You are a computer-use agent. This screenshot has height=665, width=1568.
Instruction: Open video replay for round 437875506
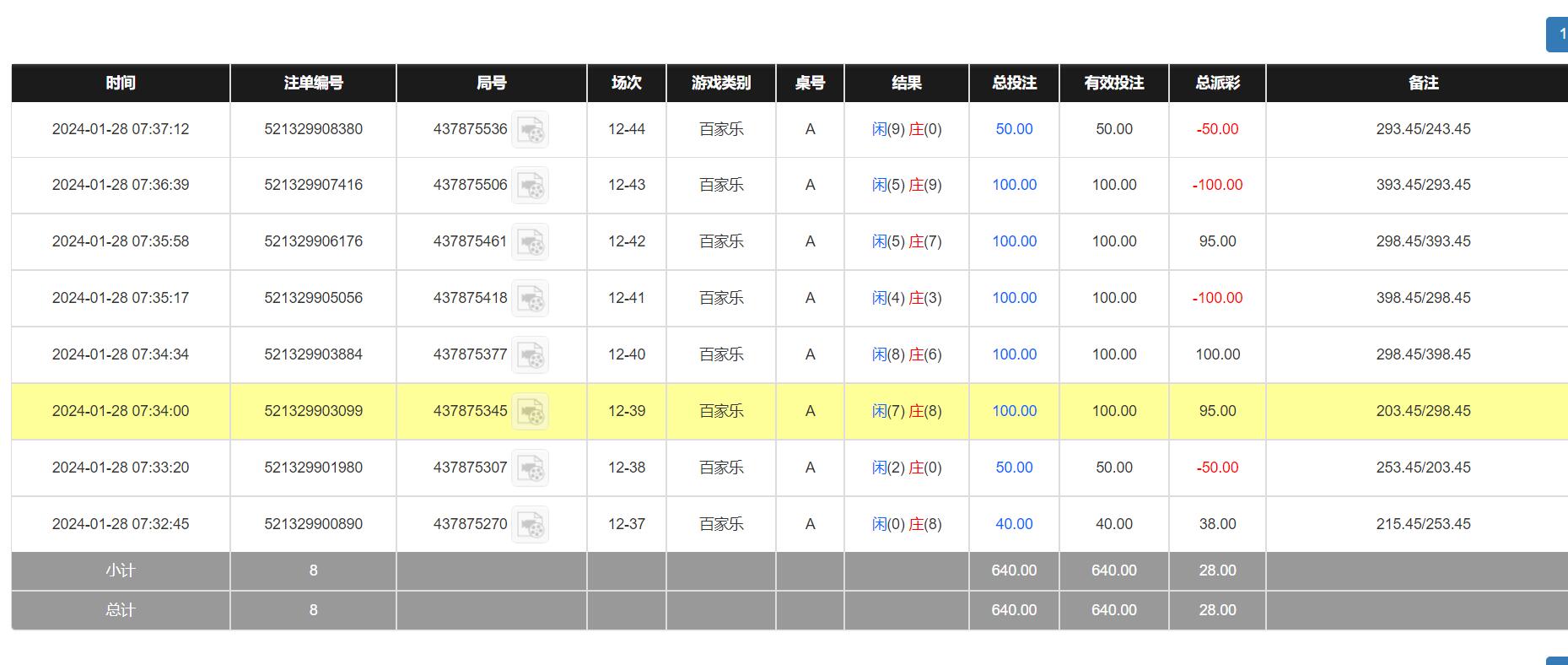[530, 186]
